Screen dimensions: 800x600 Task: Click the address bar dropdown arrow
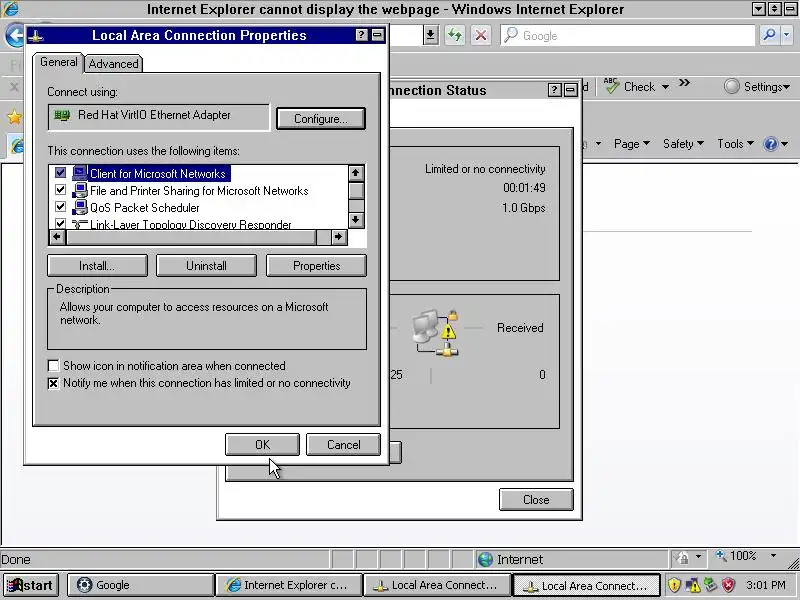pos(431,35)
